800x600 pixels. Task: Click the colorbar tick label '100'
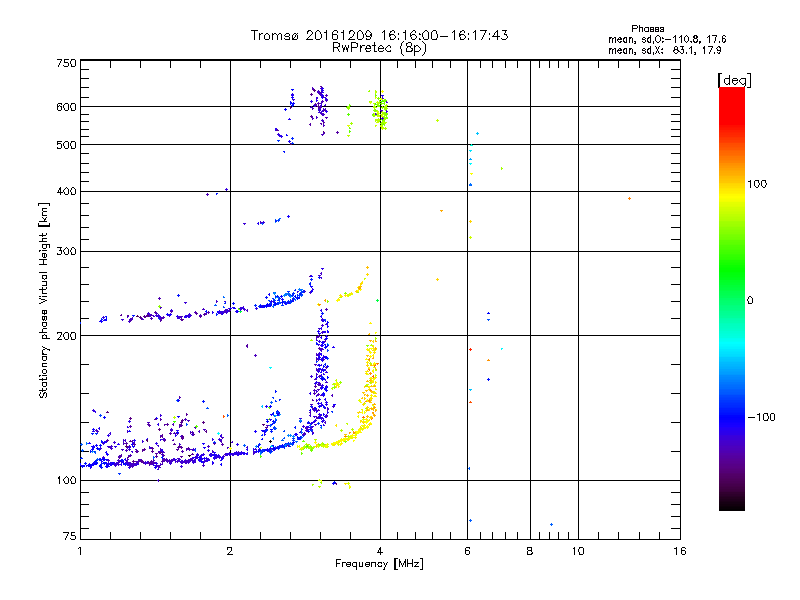pos(757,184)
